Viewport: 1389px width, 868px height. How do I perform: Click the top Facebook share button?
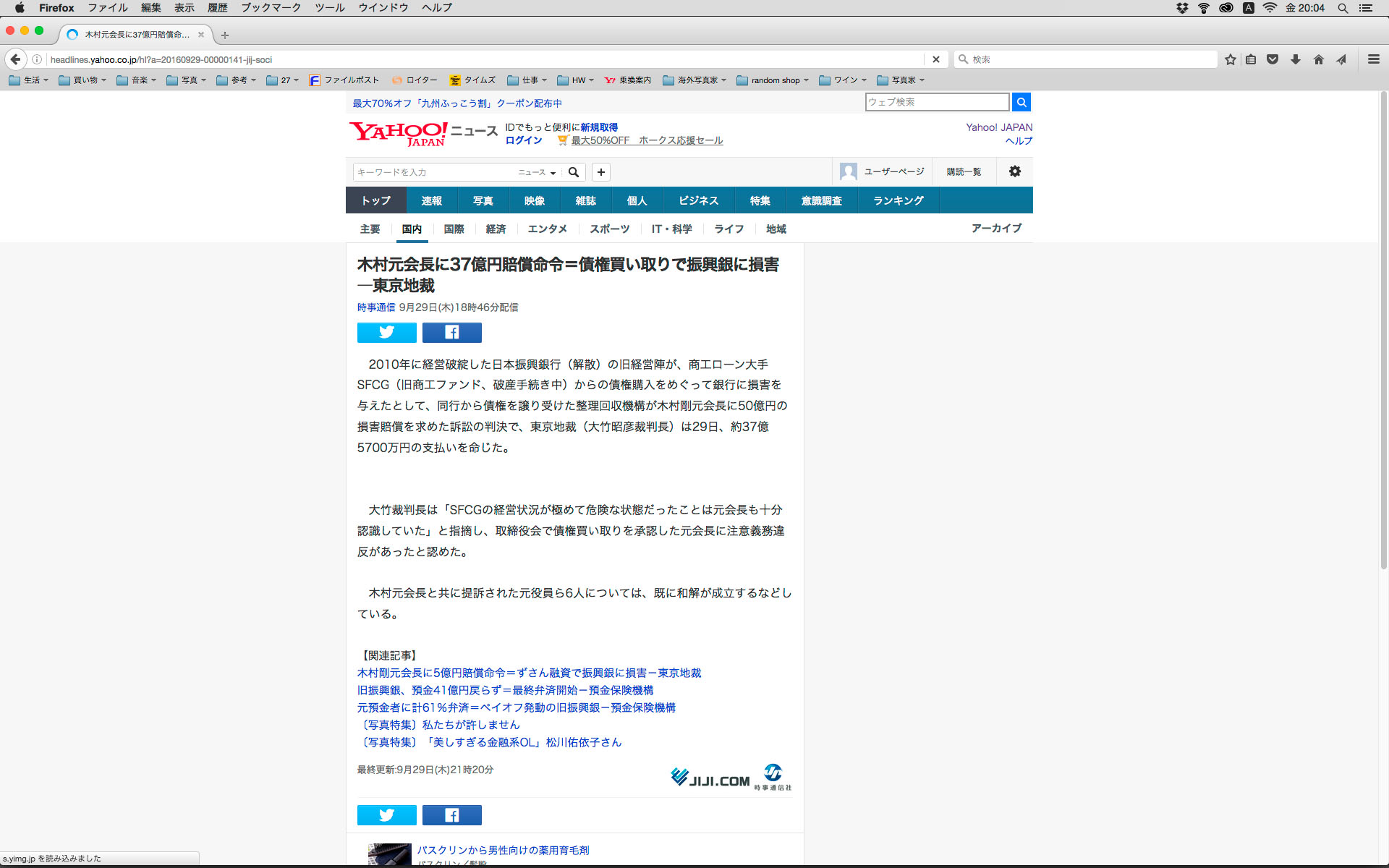[x=451, y=333]
